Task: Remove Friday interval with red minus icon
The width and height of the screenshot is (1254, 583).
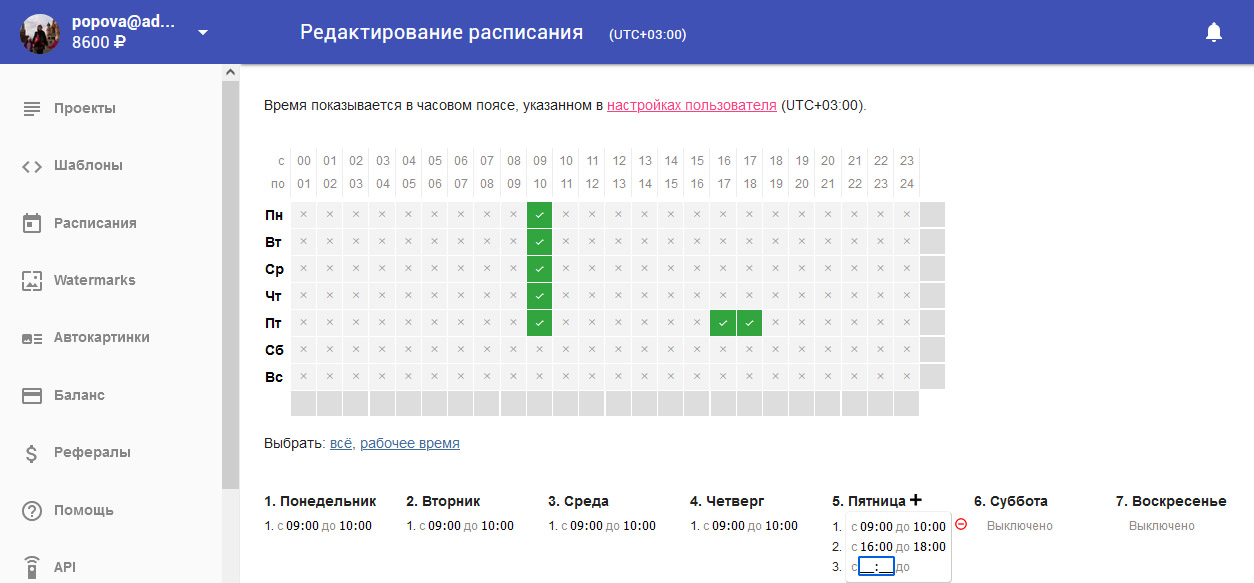Action: click(961, 524)
